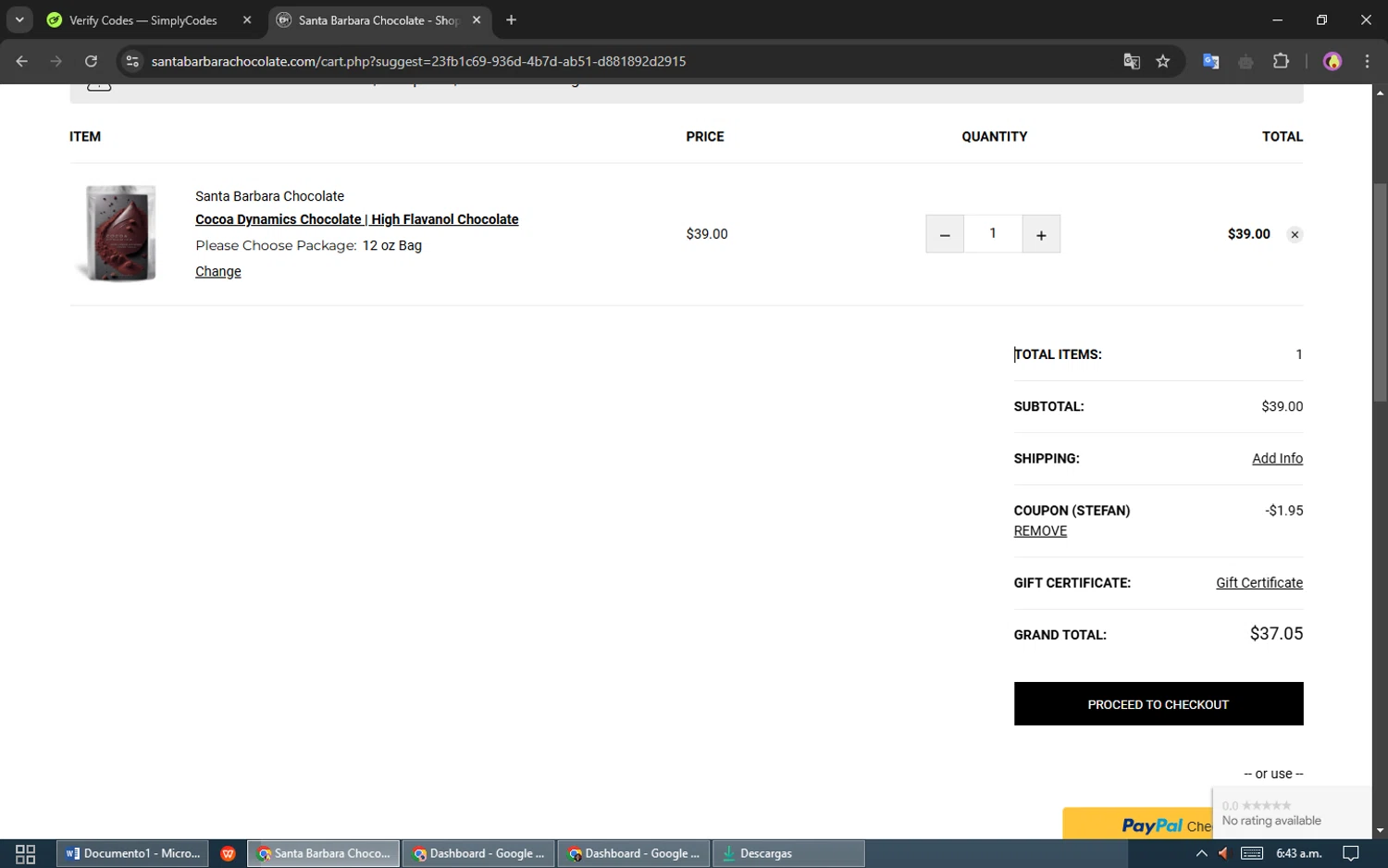Open first Dashboard Google taskbar window

coord(478,853)
